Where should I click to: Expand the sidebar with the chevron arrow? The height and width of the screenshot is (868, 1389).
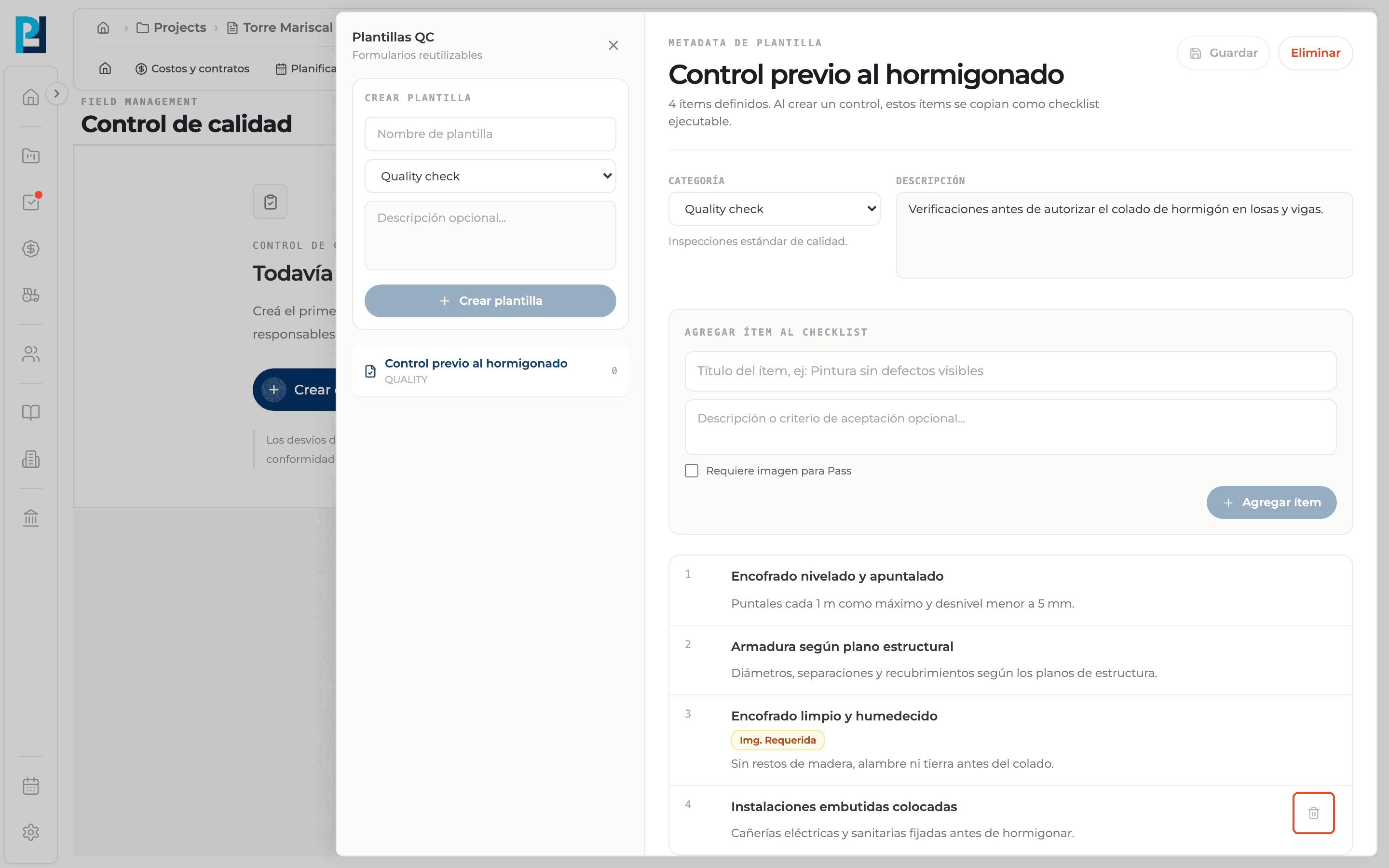point(56,94)
